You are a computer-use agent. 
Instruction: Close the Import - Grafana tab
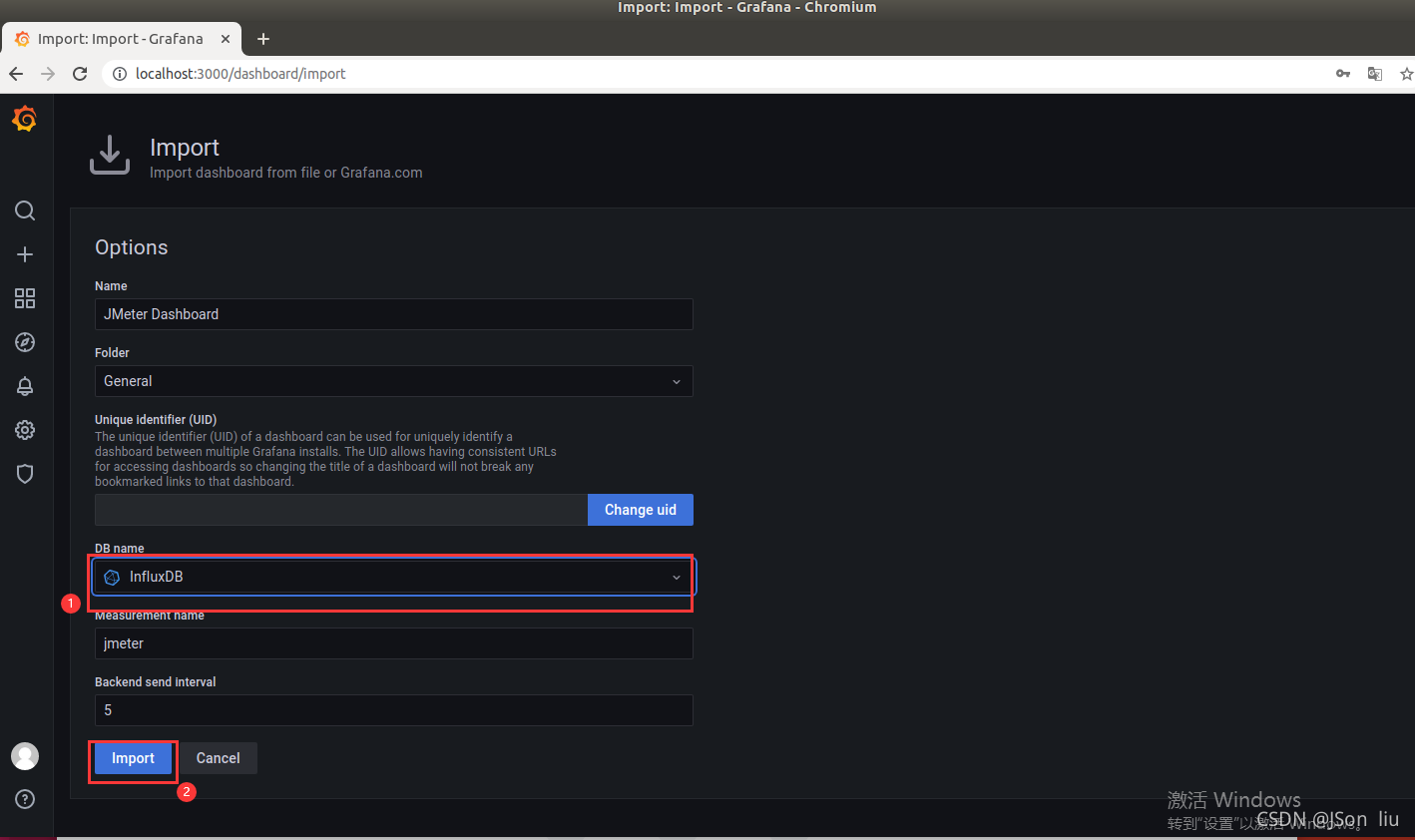click(x=226, y=39)
